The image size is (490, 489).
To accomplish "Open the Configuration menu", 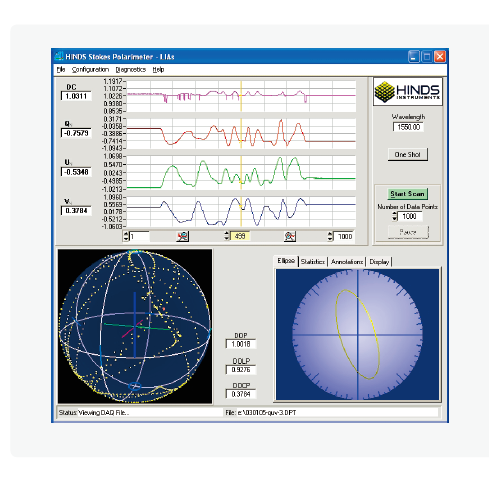I will [90, 69].
